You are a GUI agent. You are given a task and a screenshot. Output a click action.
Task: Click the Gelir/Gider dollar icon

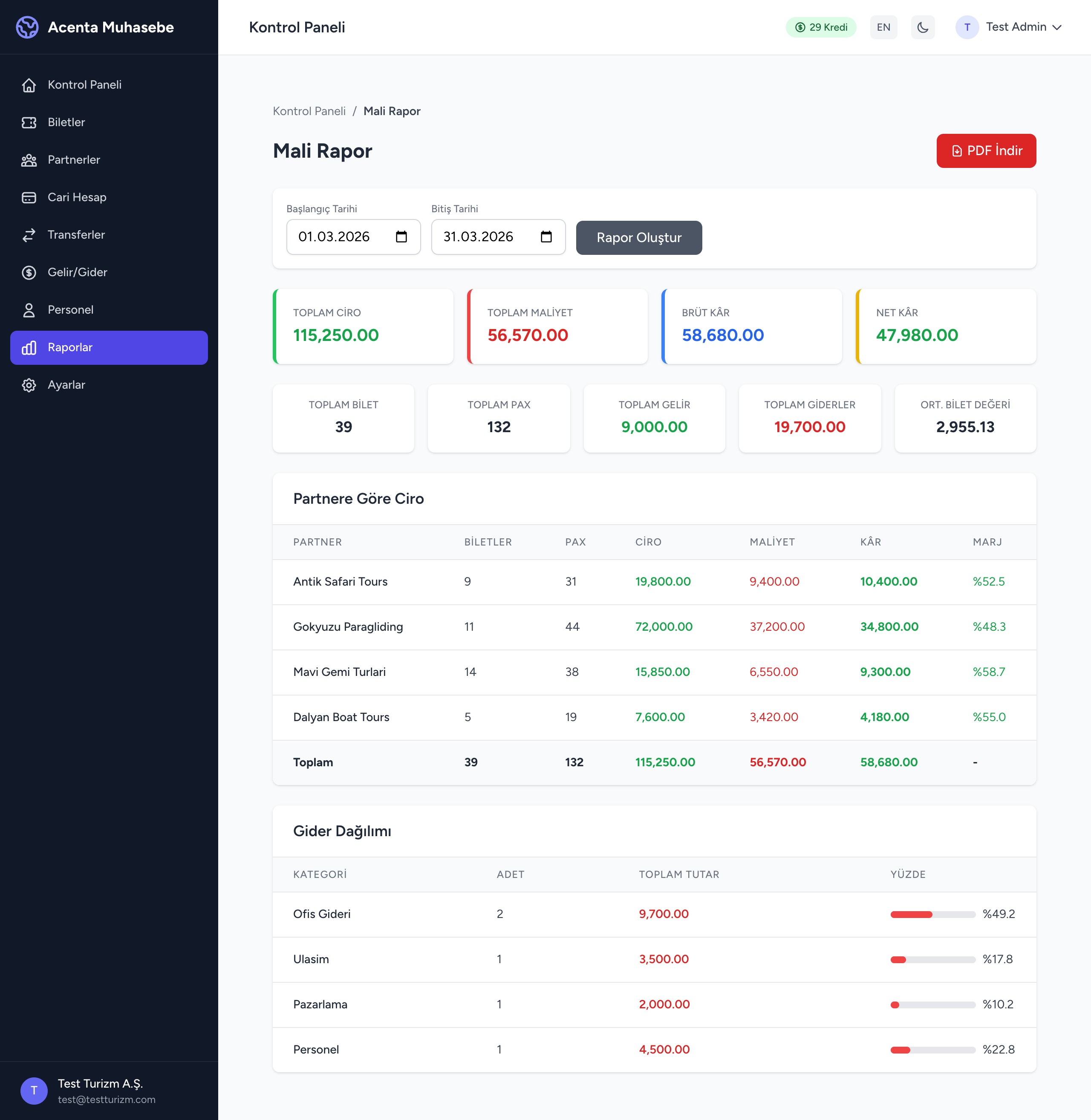[x=29, y=273]
